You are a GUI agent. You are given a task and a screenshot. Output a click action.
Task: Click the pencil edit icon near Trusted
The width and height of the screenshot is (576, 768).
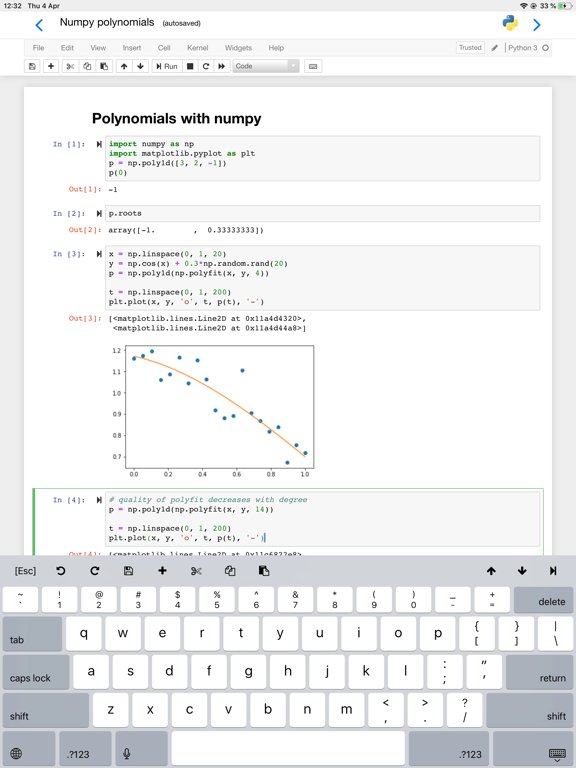click(x=494, y=48)
